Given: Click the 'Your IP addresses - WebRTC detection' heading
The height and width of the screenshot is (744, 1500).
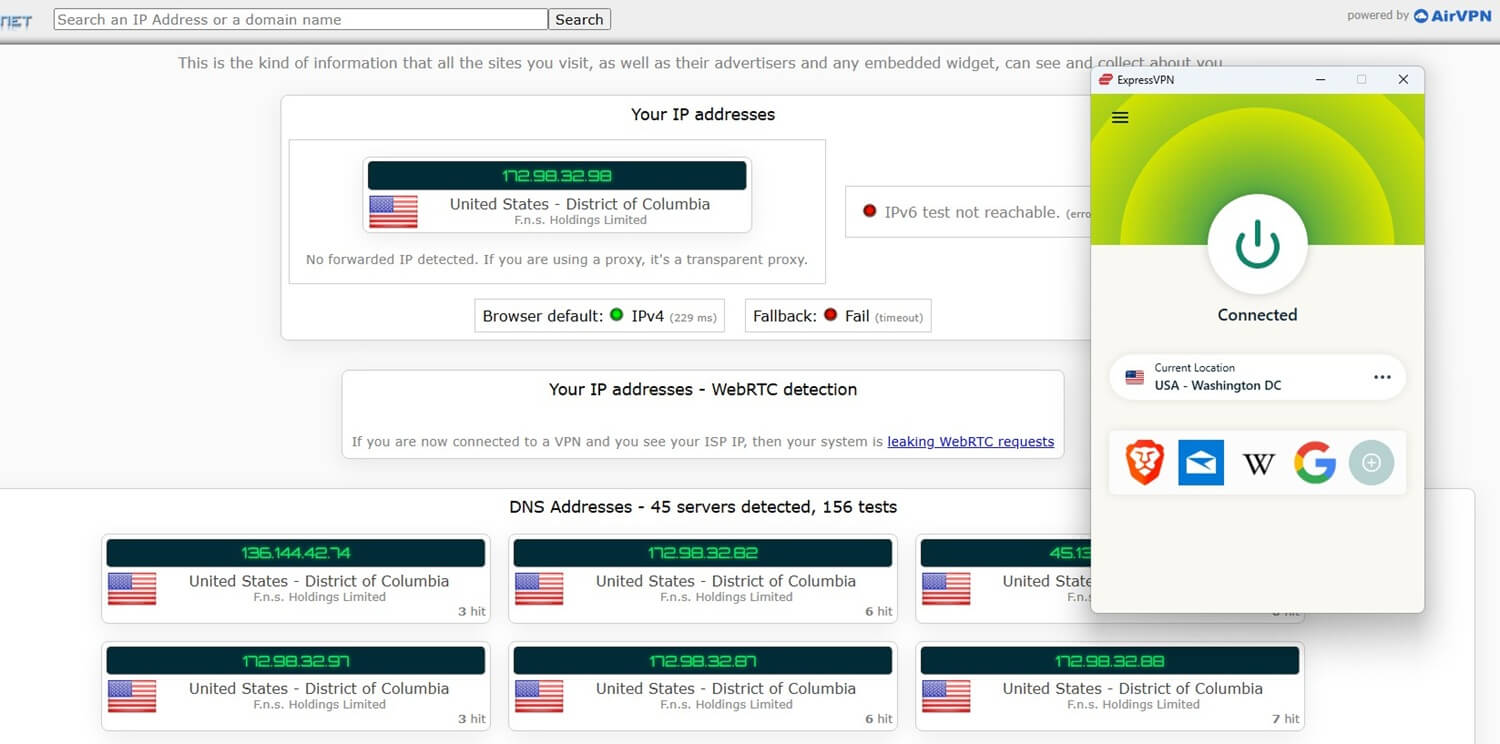Looking at the screenshot, I should pos(703,389).
